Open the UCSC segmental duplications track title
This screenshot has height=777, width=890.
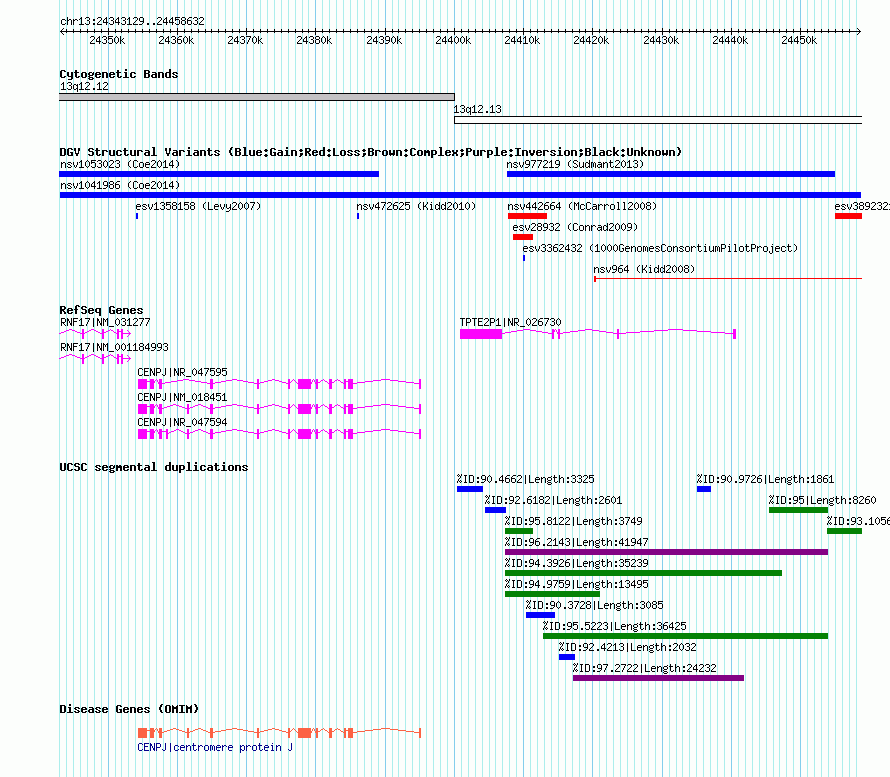coord(154,467)
